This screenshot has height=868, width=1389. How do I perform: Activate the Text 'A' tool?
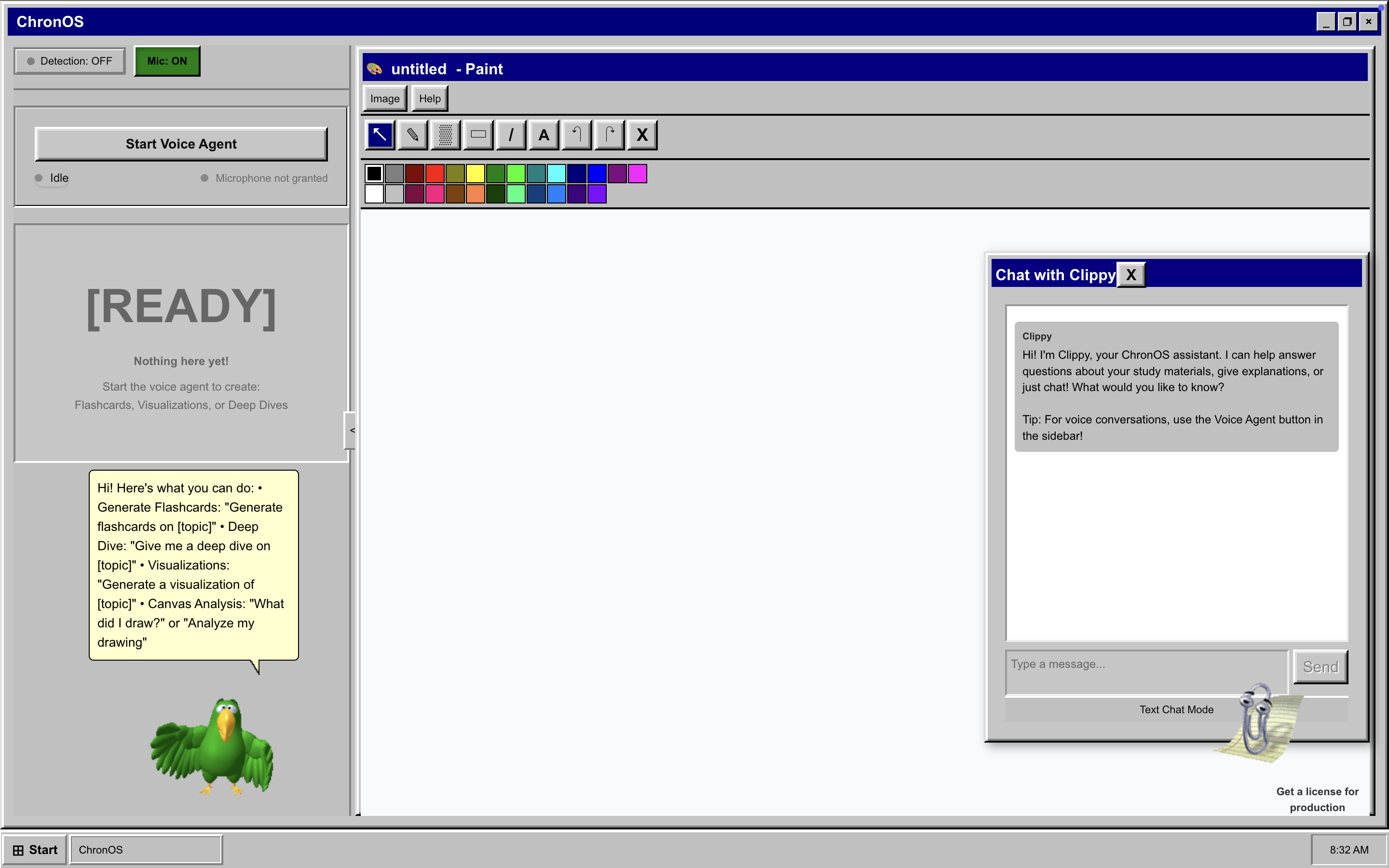[544, 135]
